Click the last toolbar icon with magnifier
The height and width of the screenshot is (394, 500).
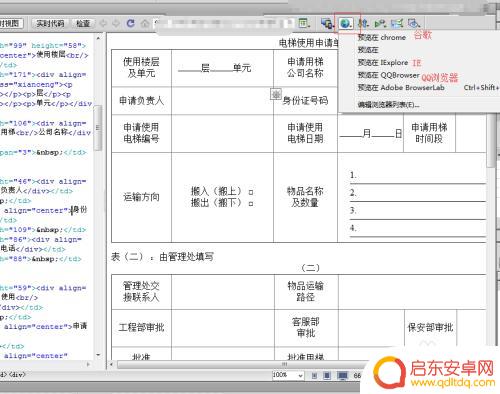point(414,23)
